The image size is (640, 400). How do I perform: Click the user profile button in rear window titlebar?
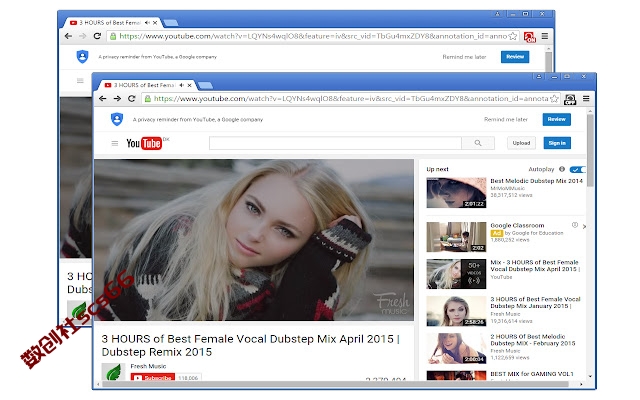tap(497, 14)
